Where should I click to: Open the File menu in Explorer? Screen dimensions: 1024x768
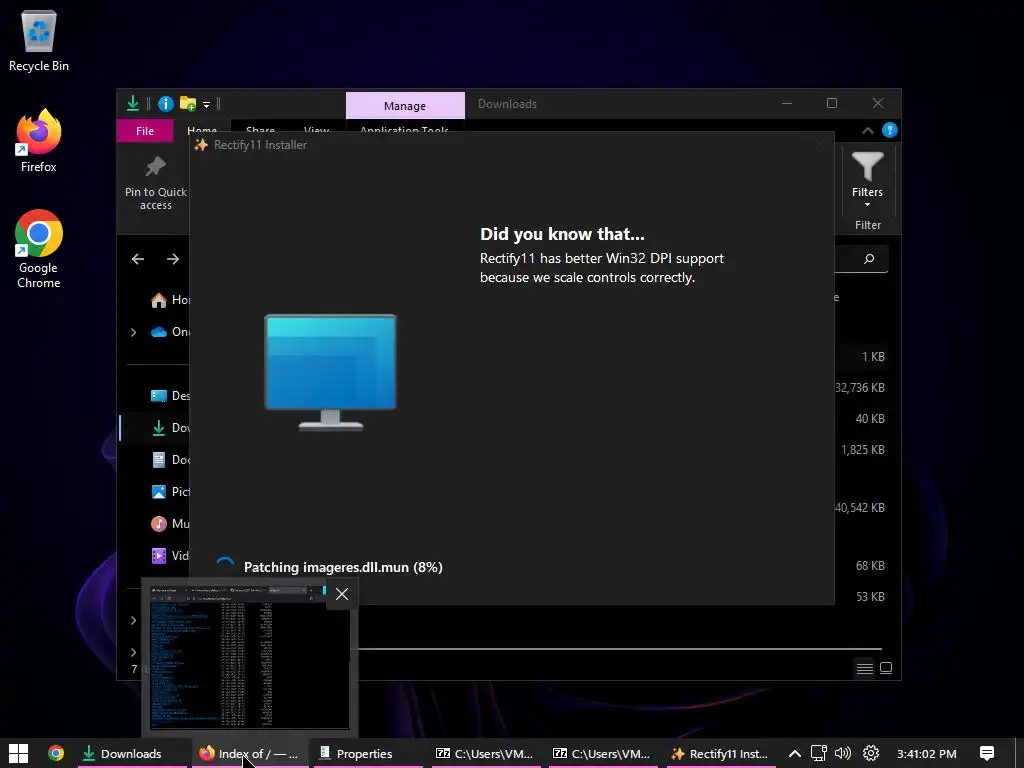click(145, 131)
